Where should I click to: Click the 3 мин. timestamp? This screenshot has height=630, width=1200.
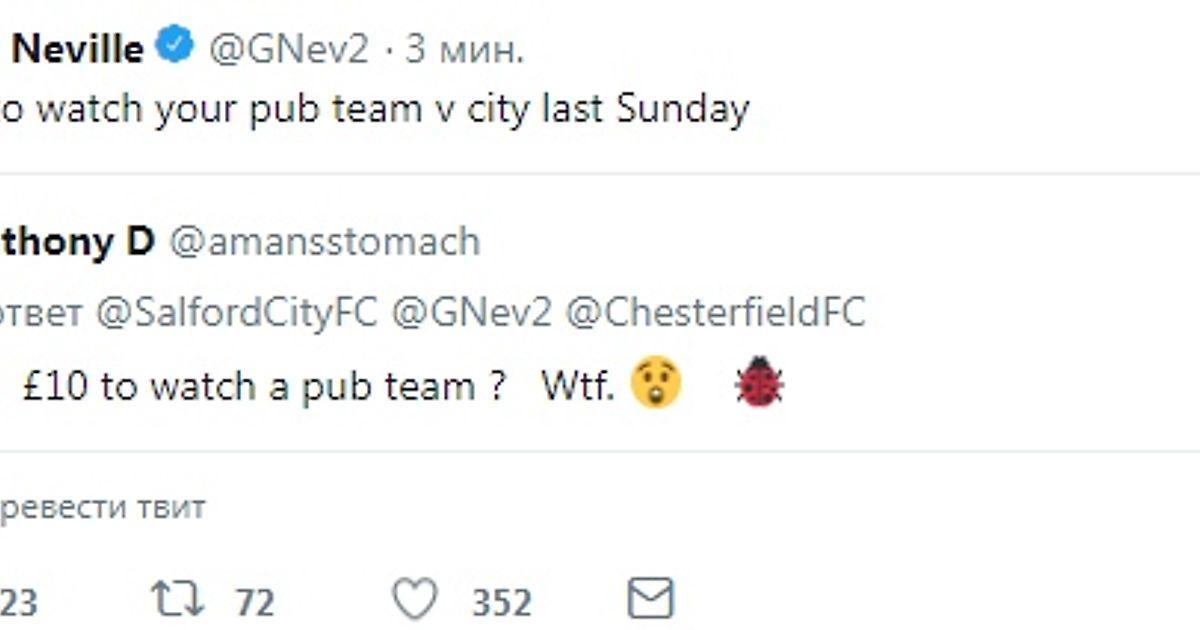(x=464, y=49)
